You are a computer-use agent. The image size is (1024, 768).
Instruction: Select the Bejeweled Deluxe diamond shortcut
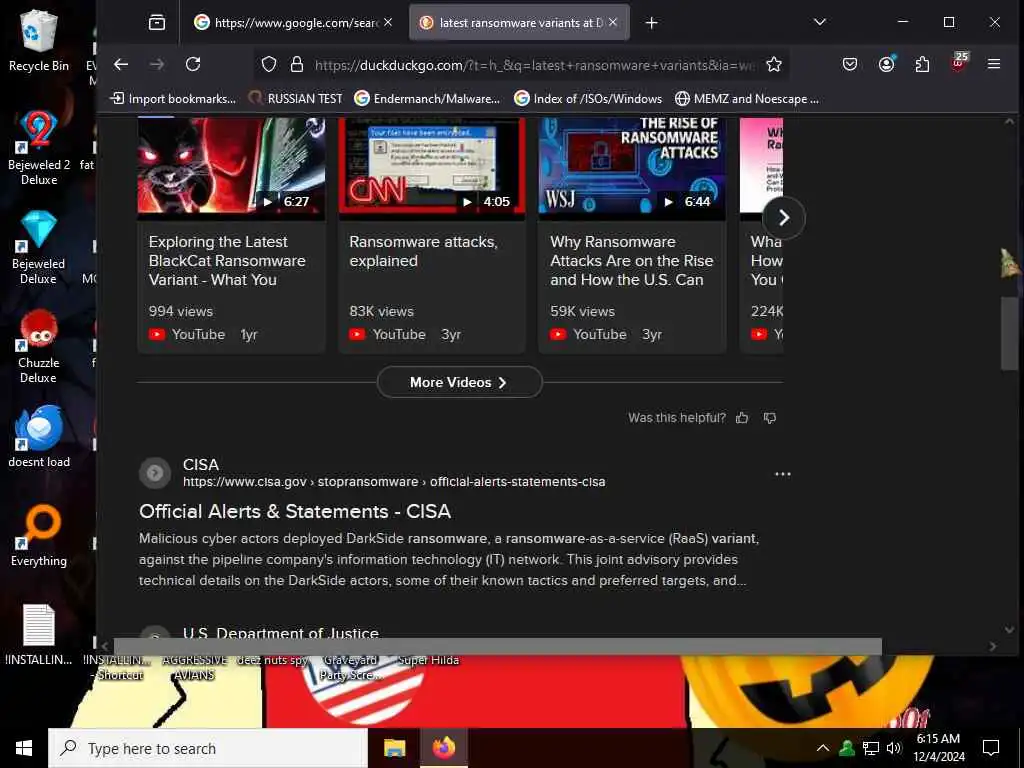click(x=39, y=248)
